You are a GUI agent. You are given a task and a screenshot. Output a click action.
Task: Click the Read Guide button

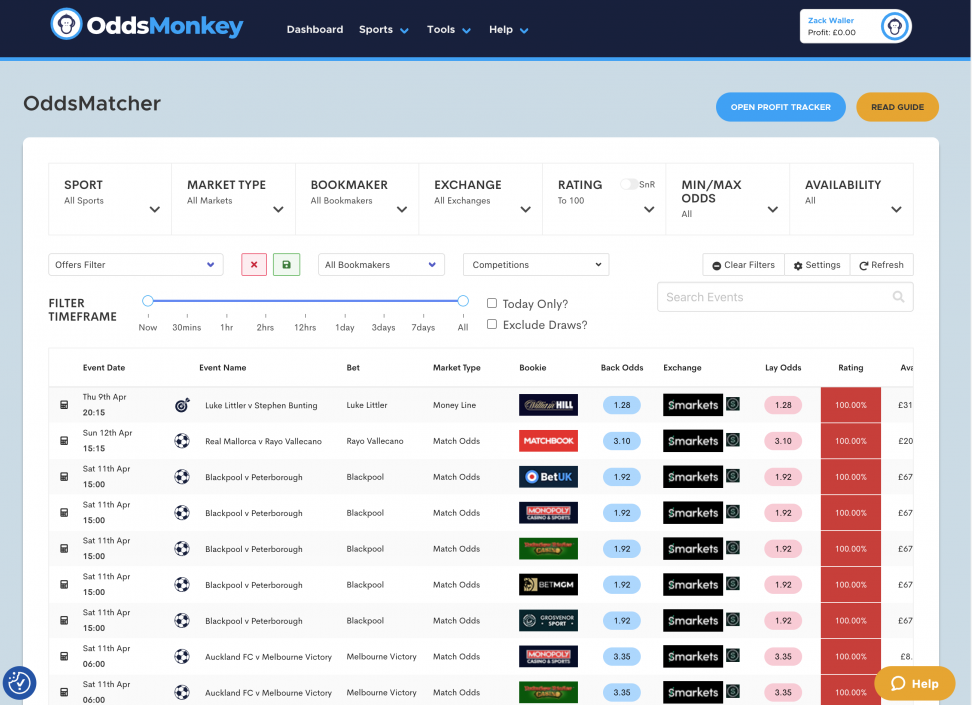[898, 107]
